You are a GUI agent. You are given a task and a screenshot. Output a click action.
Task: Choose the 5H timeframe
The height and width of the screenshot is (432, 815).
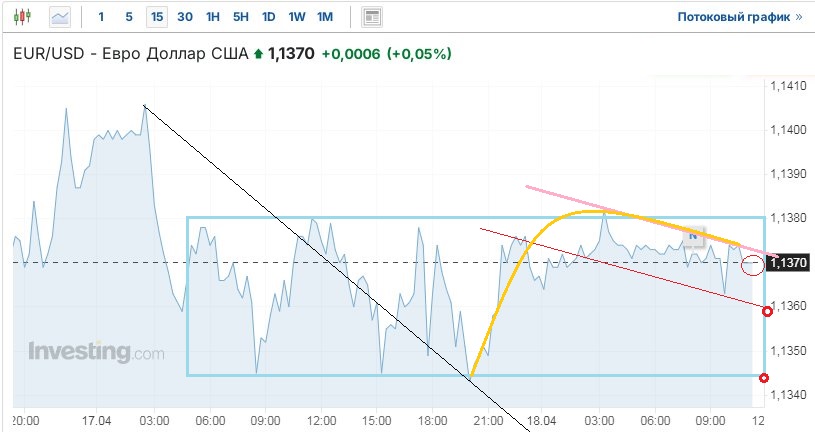tap(241, 17)
